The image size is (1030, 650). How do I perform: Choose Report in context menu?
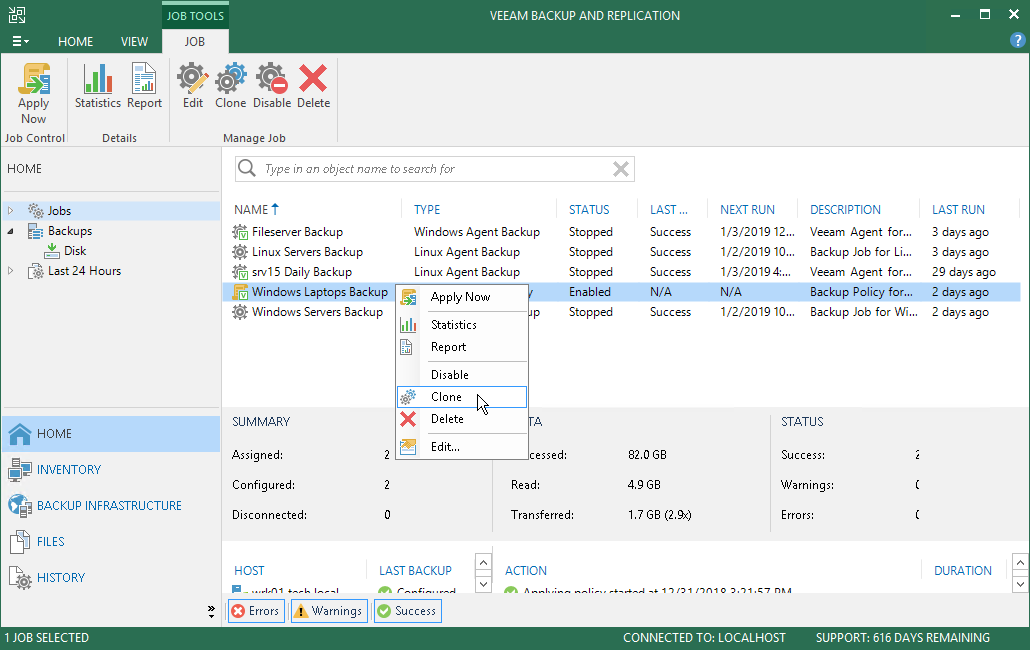click(x=462, y=347)
